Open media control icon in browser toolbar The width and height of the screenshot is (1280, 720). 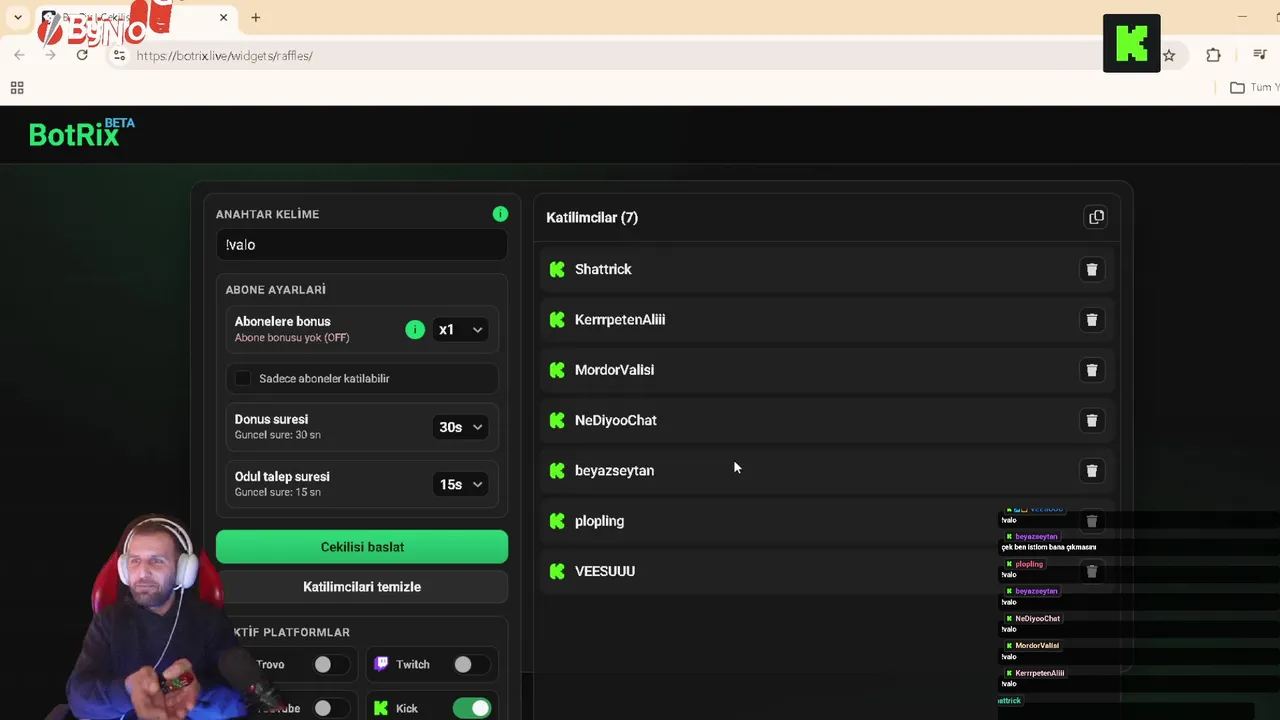tap(1260, 55)
